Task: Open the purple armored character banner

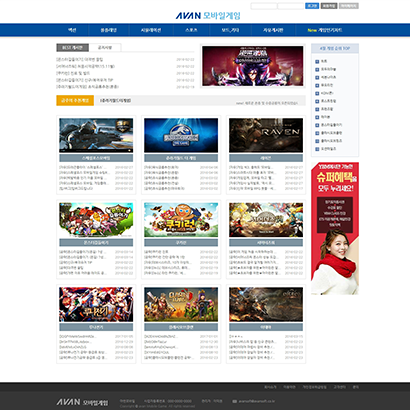Action: [253, 66]
